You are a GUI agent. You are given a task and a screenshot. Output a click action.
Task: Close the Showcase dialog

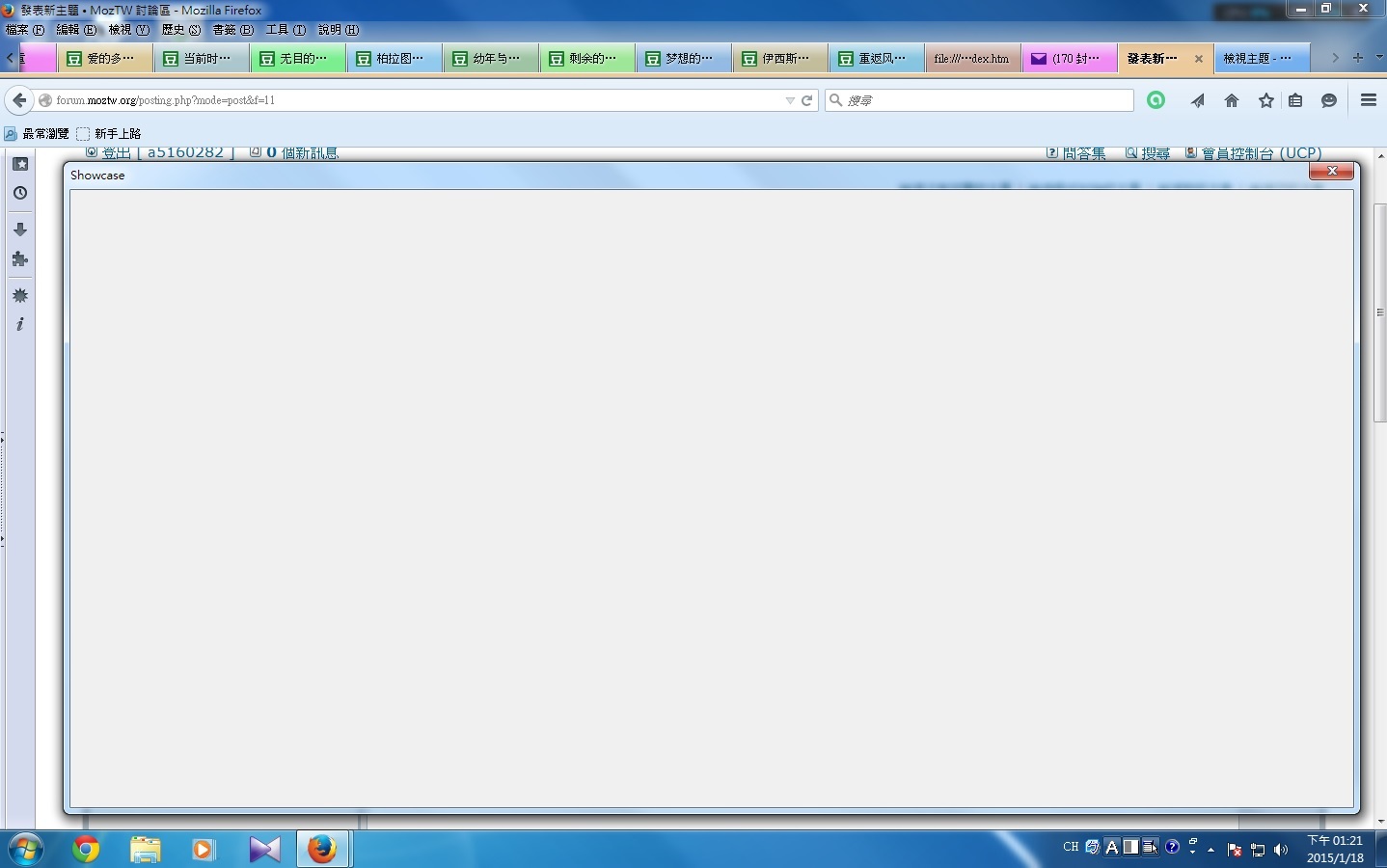[1332, 171]
